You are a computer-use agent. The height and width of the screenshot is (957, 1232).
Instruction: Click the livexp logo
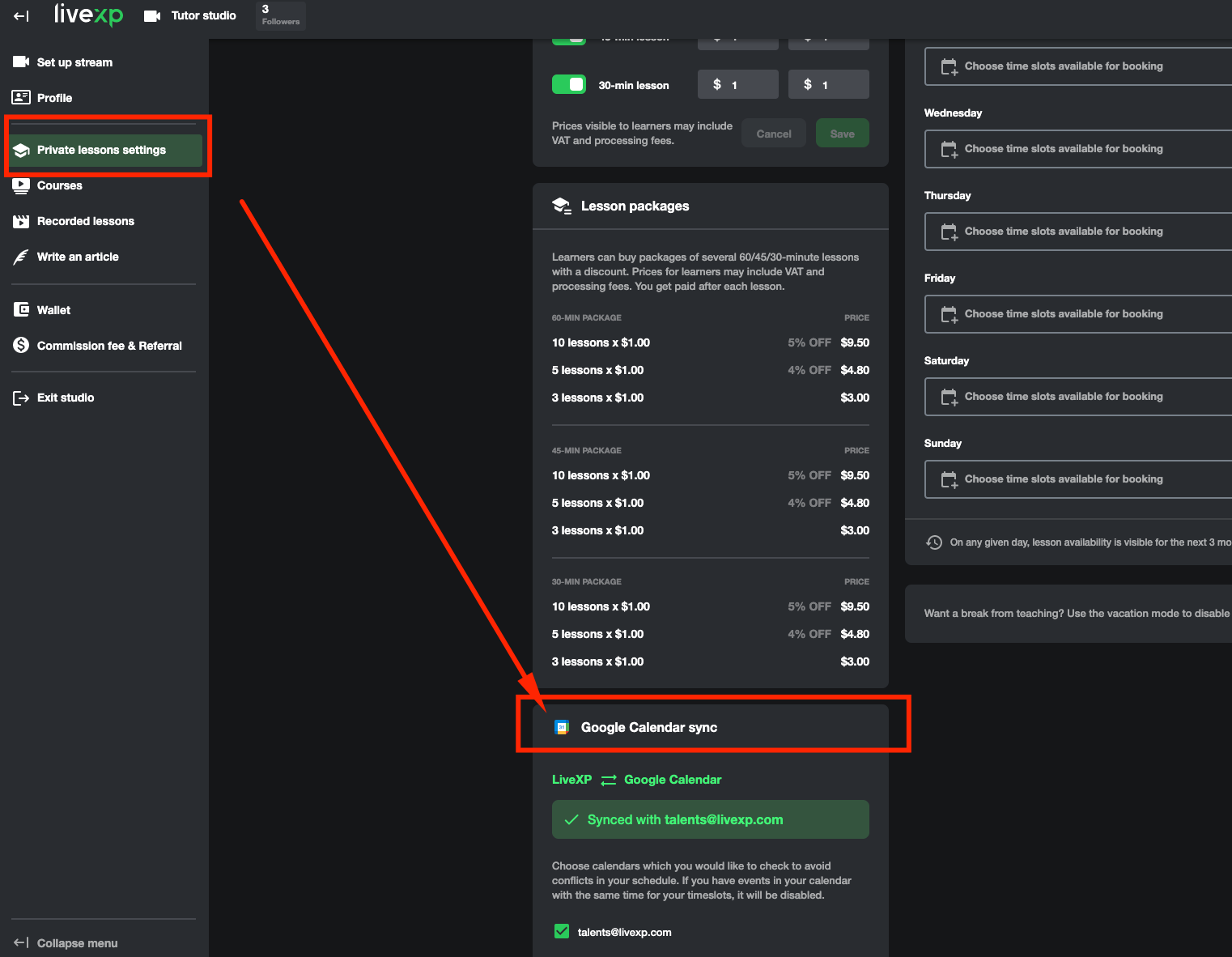pos(88,15)
